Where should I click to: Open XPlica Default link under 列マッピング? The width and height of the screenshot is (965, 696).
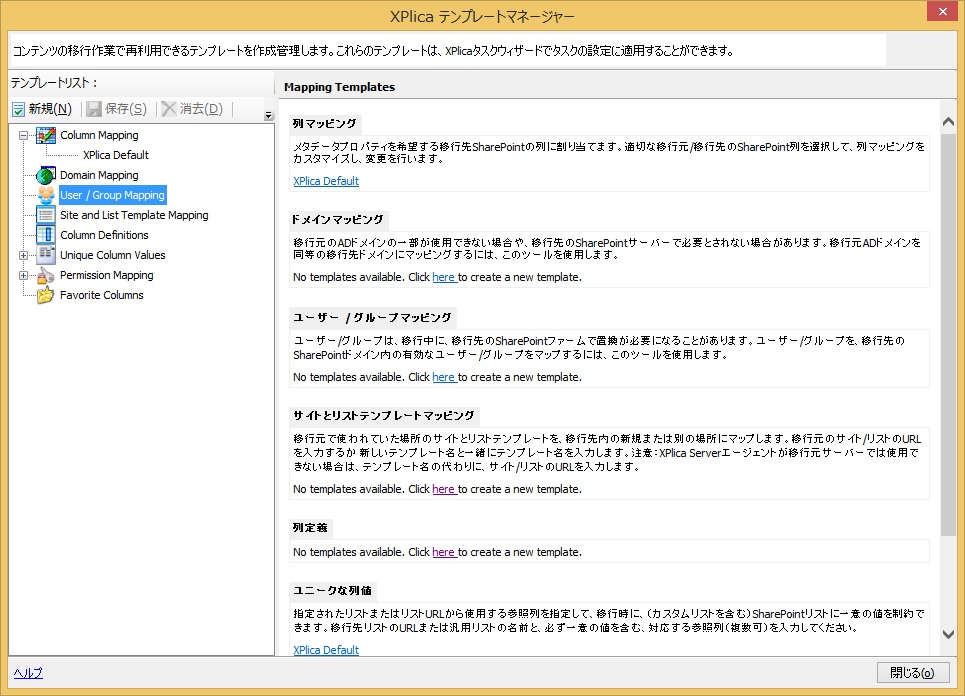click(x=326, y=181)
